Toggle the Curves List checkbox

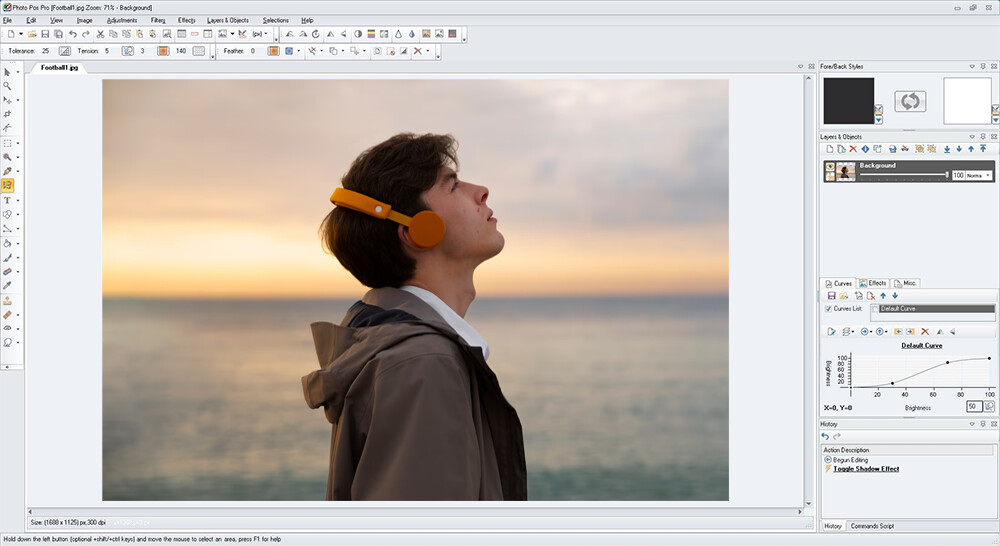coord(827,309)
